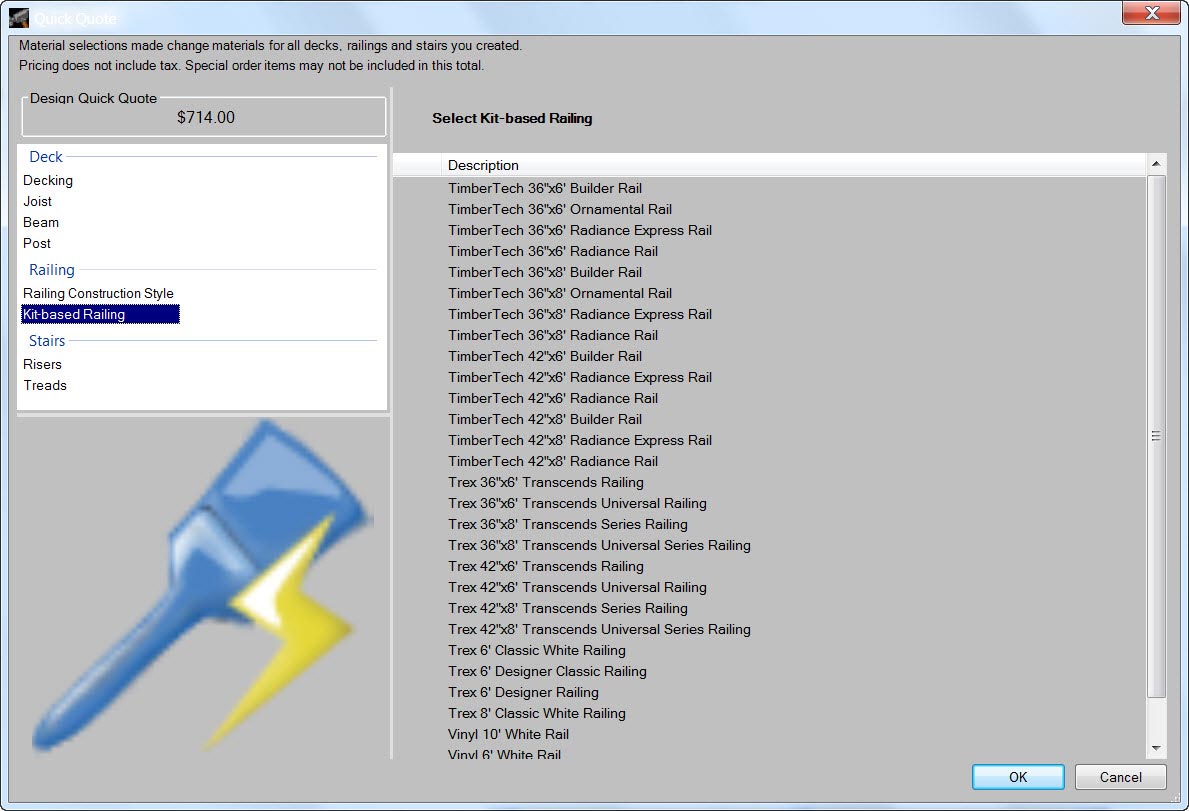The height and width of the screenshot is (811, 1189).
Task: Choose TimberTech 36"x8' Radiance Rail
Action: point(553,336)
